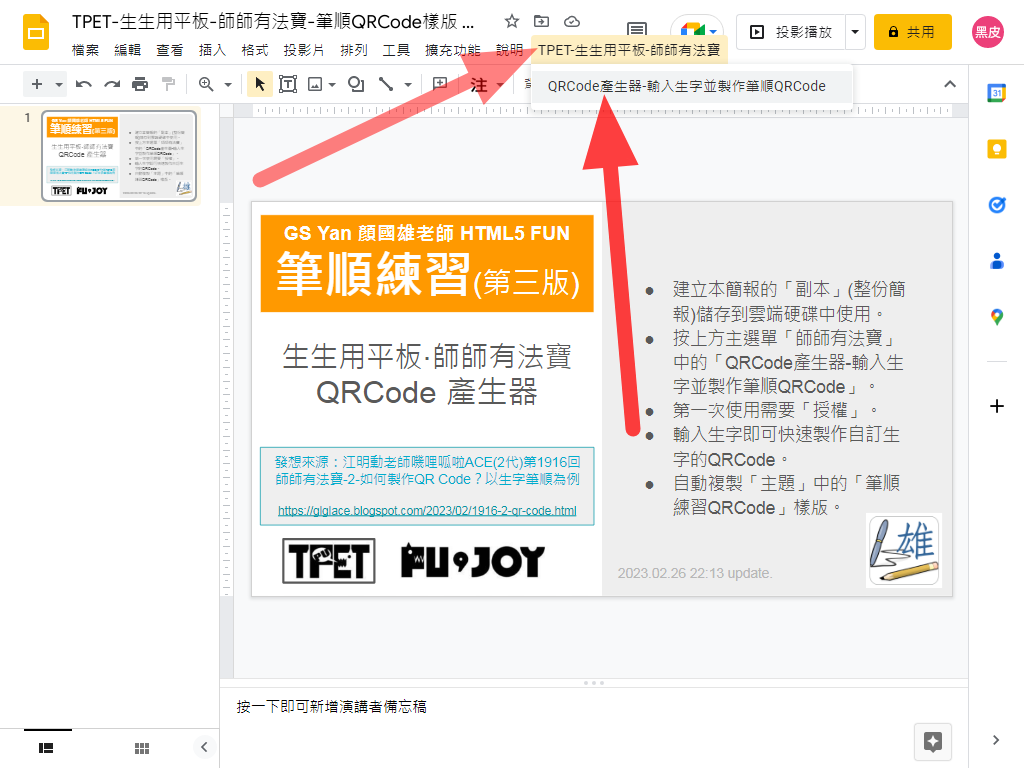Choose QRCode產生器-輸入生字並製作筆順QRCode menu entry
1024x768 pixels.
(692, 86)
